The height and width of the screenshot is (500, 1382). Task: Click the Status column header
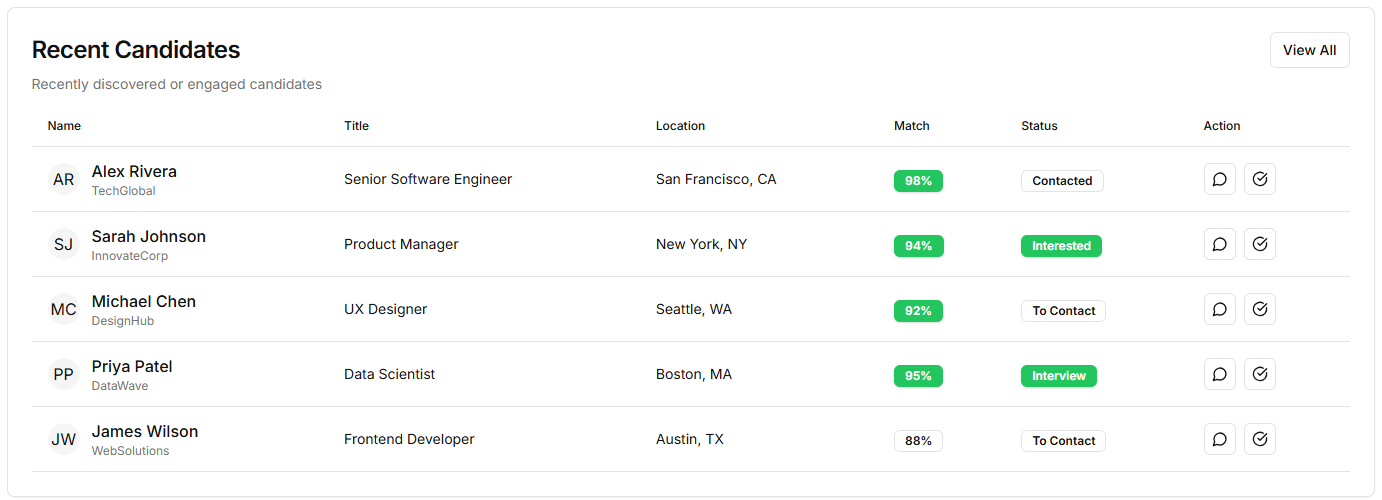tap(1039, 126)
